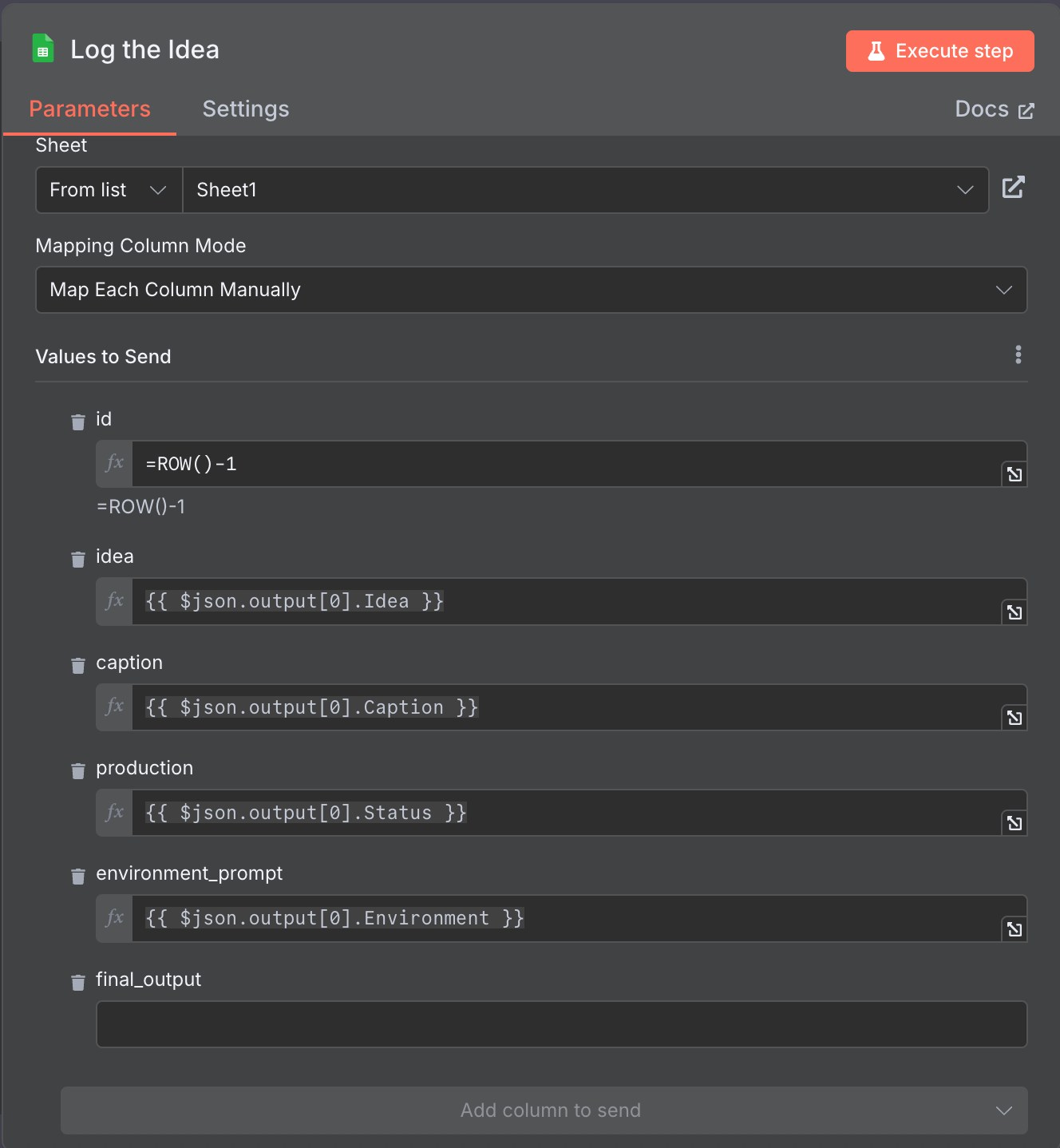Open the From list mode dropdown
Image resolution: width=1060 pixels, height=1148 pixels.
click(x=109, y=190)
